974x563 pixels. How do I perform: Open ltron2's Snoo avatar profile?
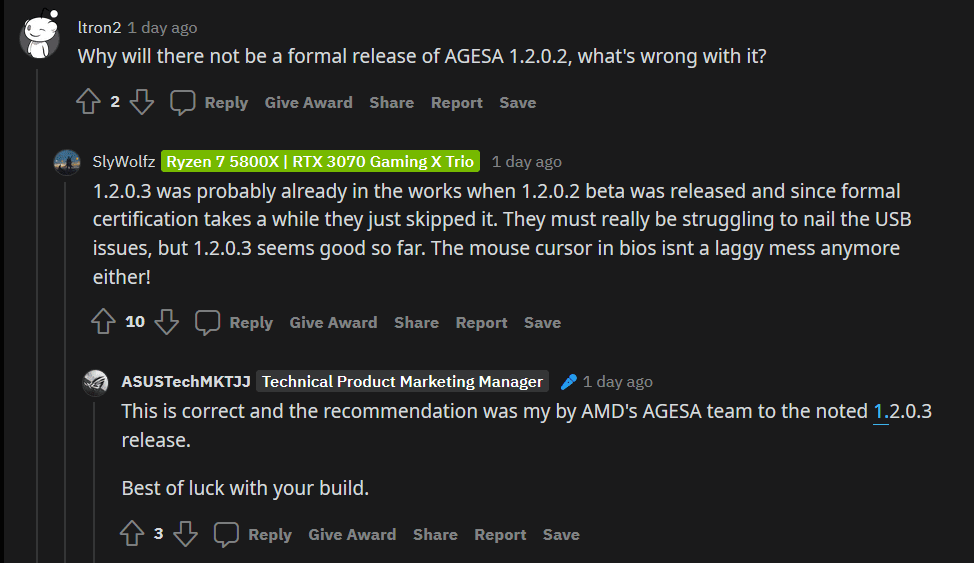(x=38, y=38)
